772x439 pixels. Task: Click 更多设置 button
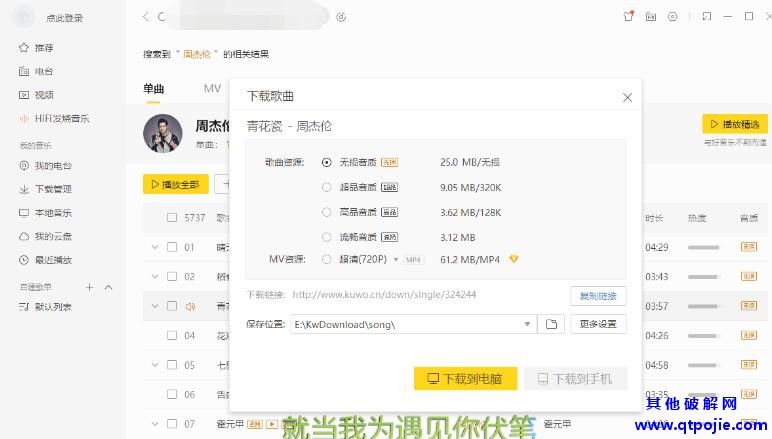pos(598,324)
